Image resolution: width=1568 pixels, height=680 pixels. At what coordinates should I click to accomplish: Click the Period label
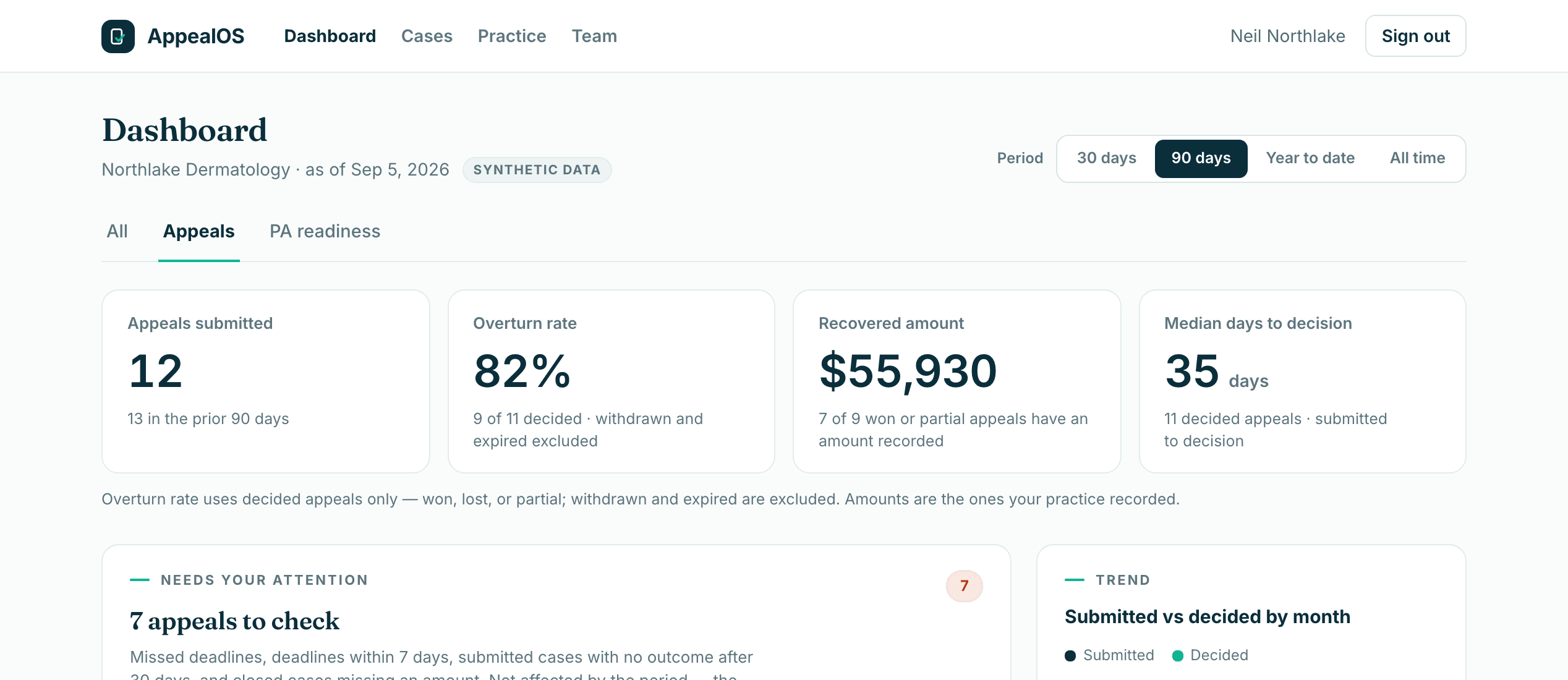1020,158
